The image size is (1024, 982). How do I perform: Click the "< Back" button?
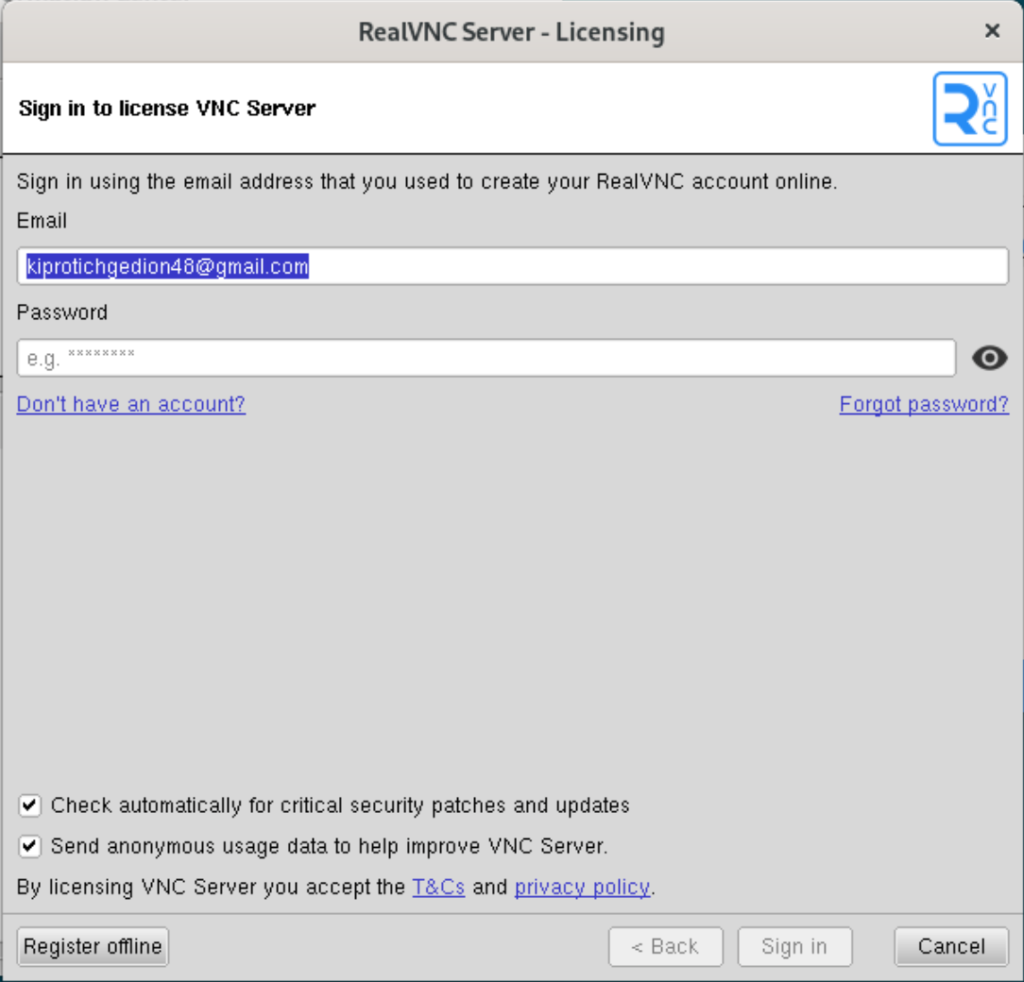(x=665, y=946)
